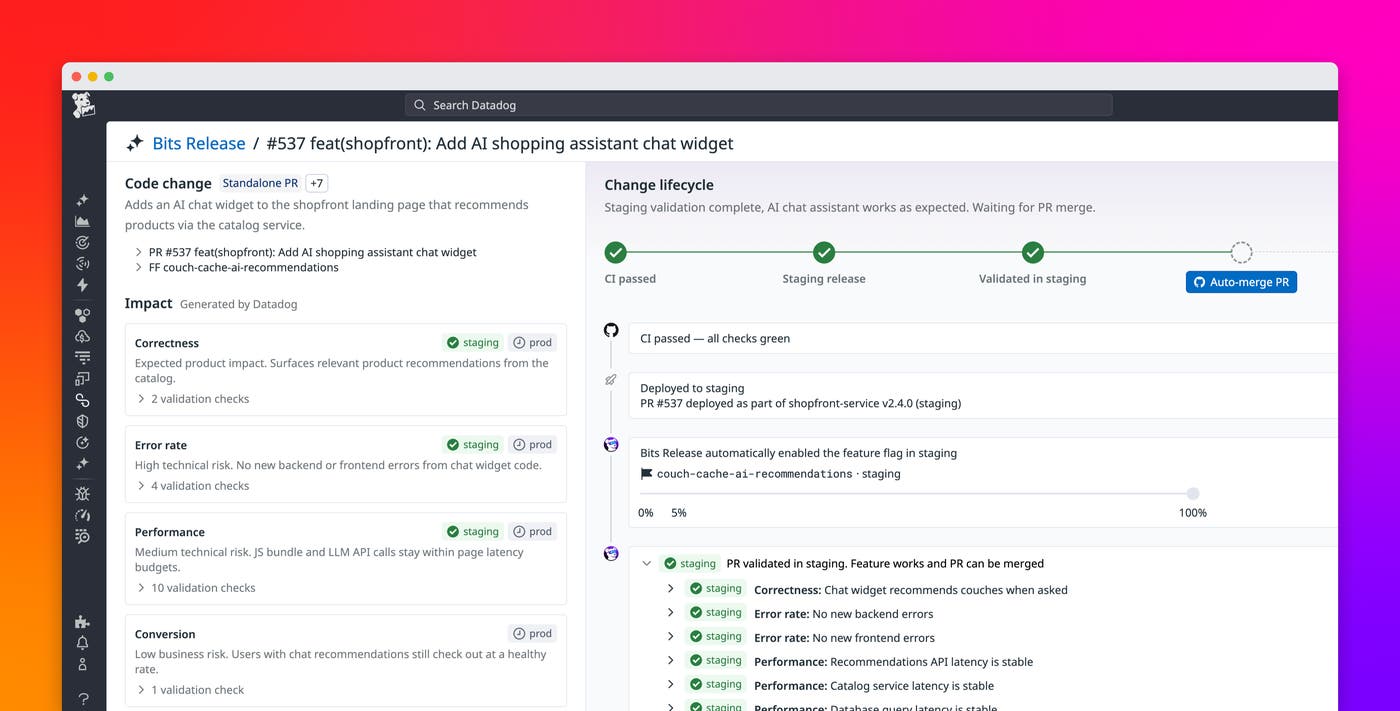Open Error Tracking via the bug sidebar icon

tap(83, 494)
